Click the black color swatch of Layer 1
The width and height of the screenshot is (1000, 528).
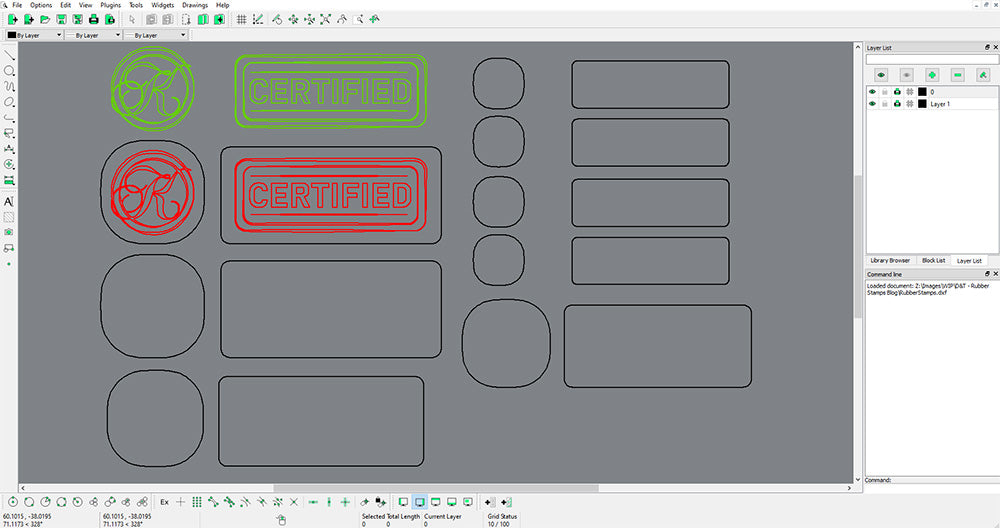click(x=922, y=104)
